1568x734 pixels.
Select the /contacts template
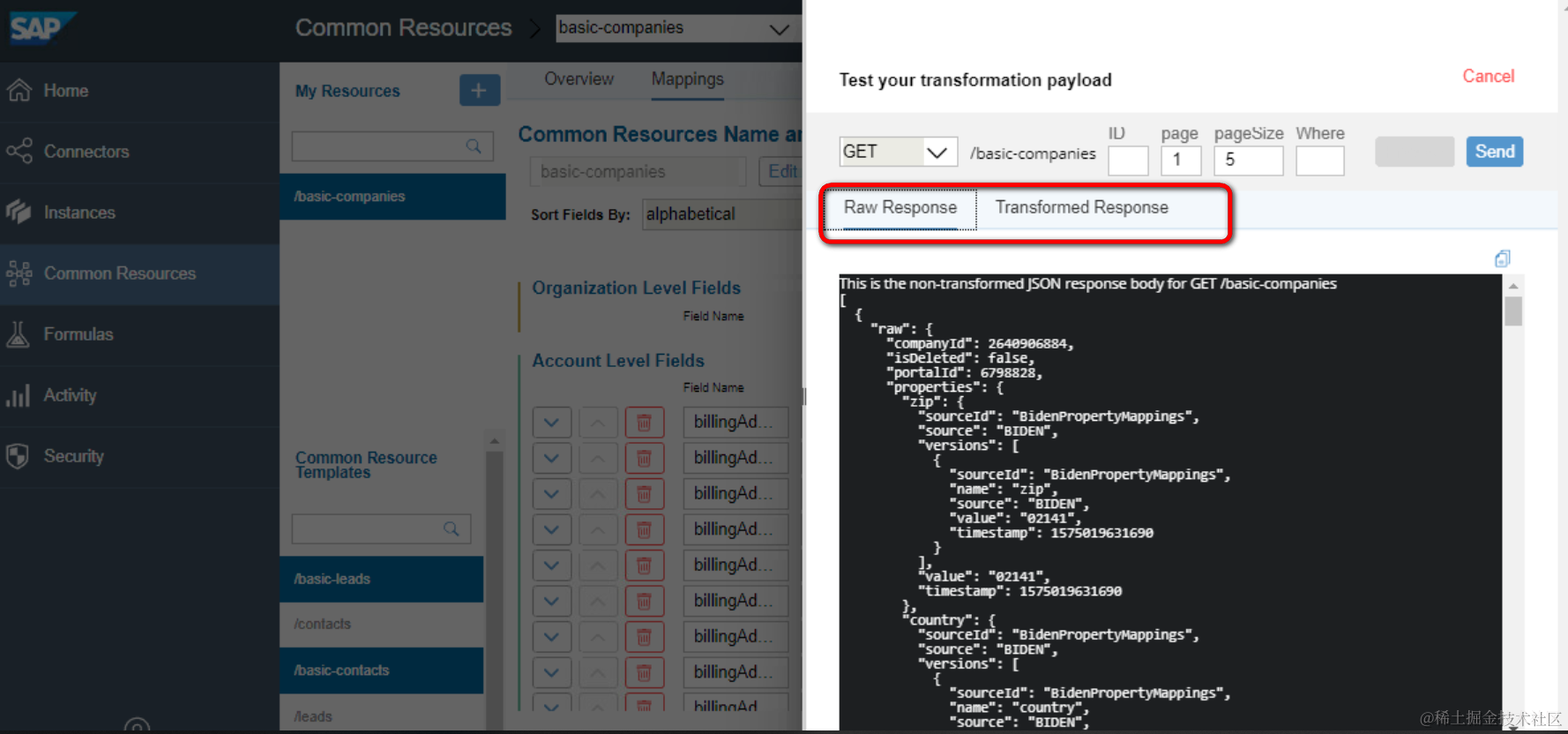click(382, 624)
